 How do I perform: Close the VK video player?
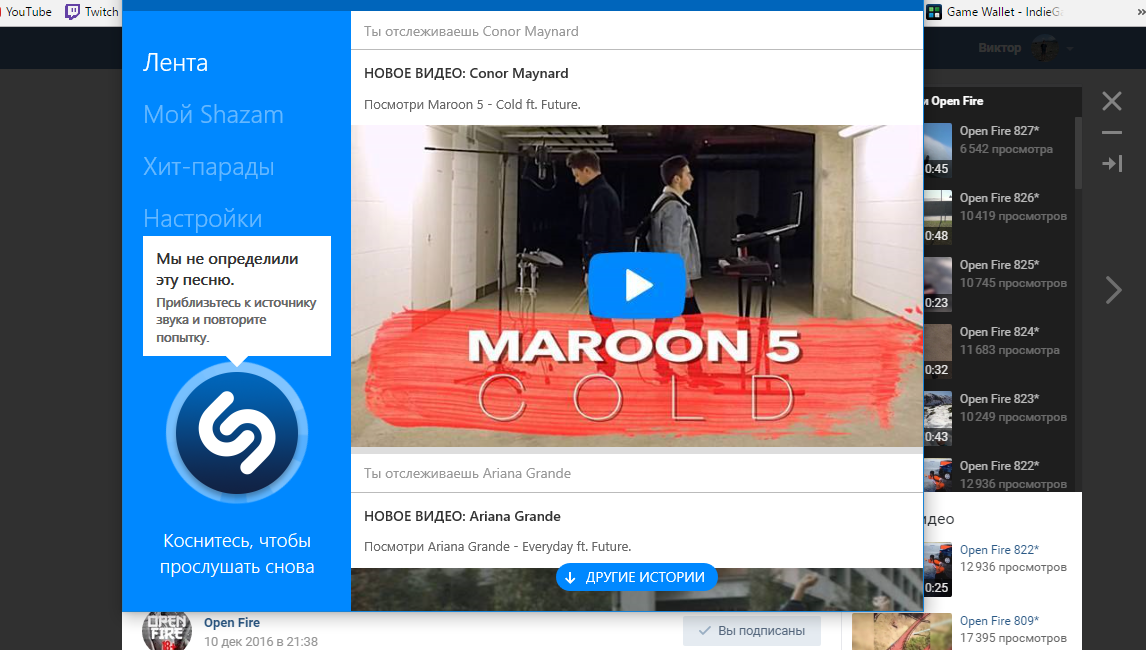pyautogui.click(x=1112, y=101)
